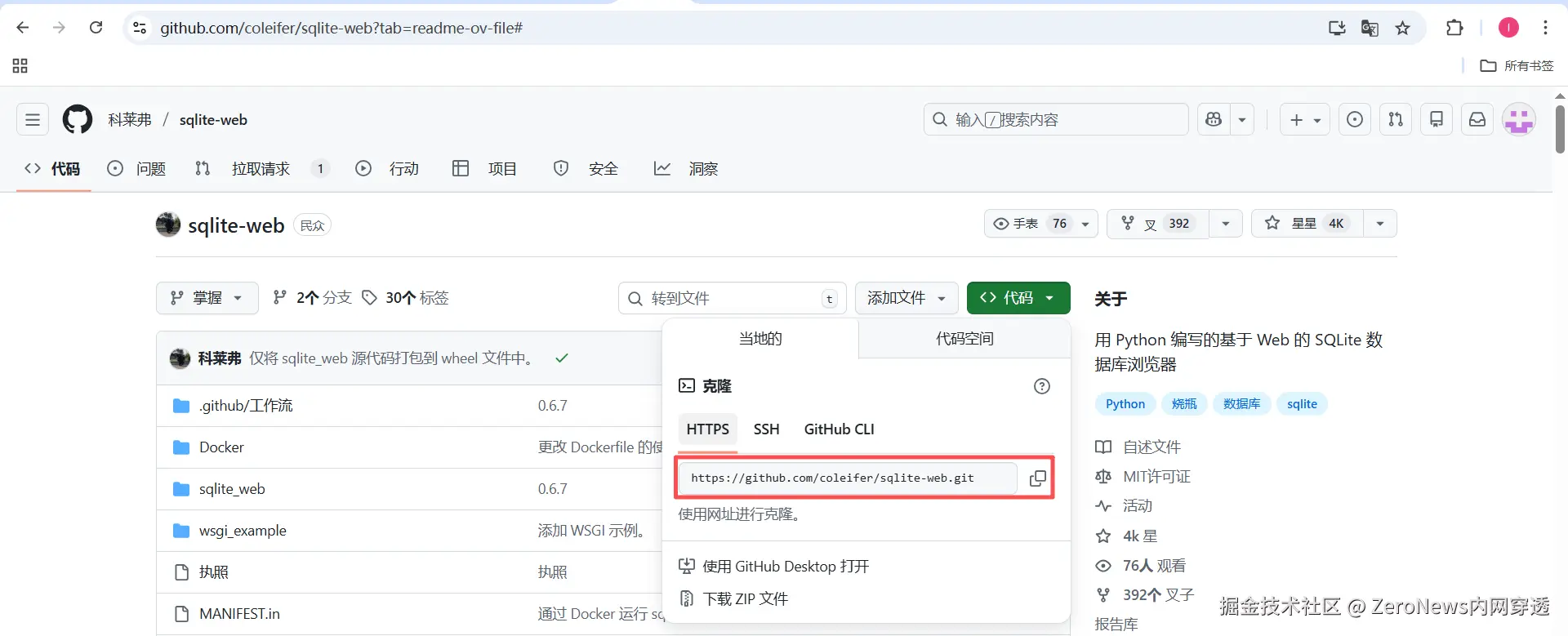Select the SSH clone option

click(x=766, y=429)
